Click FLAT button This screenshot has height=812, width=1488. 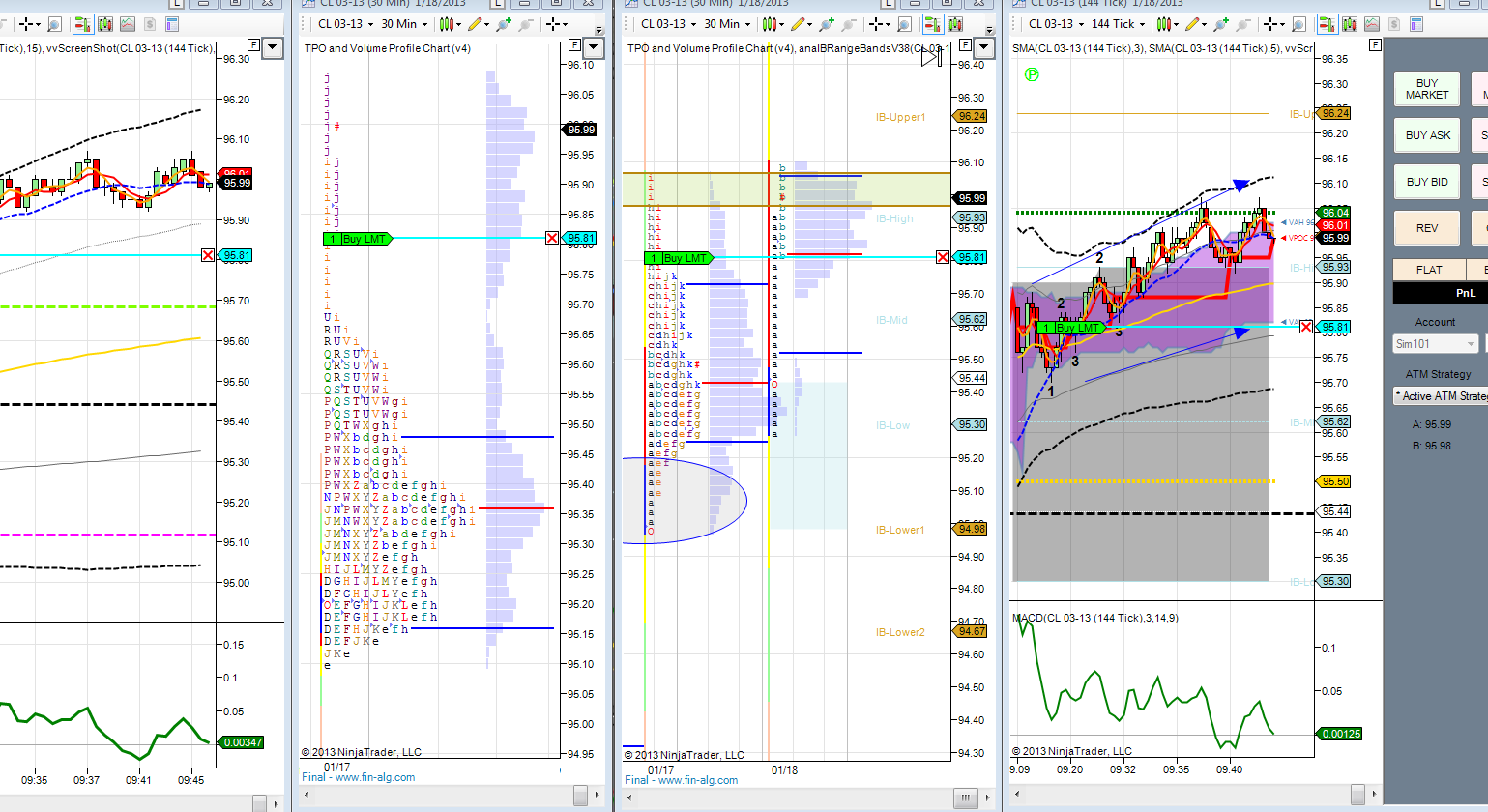tap(1429, 270)
